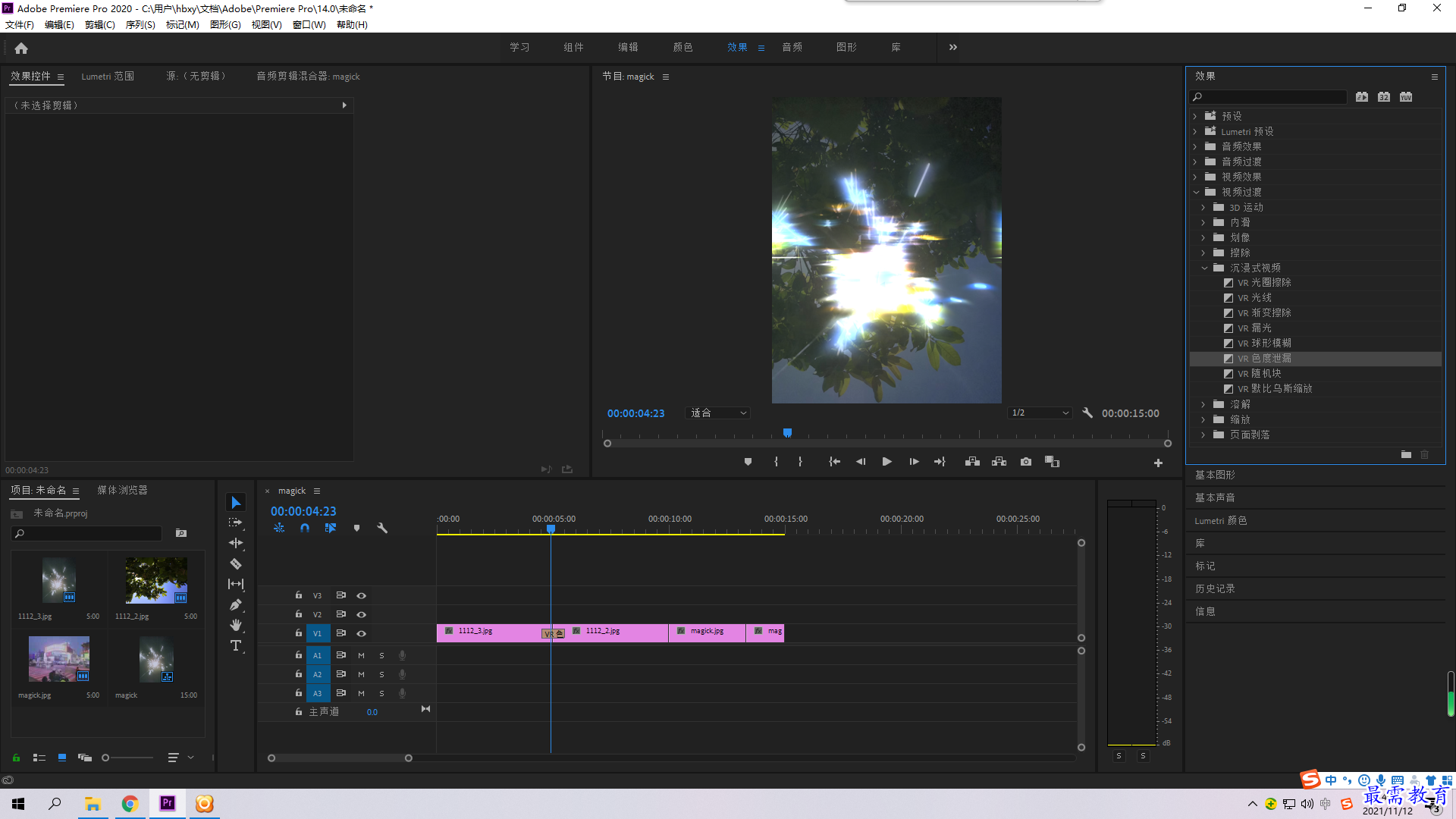This screenshot has width=1456, height=819.
Task: Select the Razor tool
Action: point(236,563)
